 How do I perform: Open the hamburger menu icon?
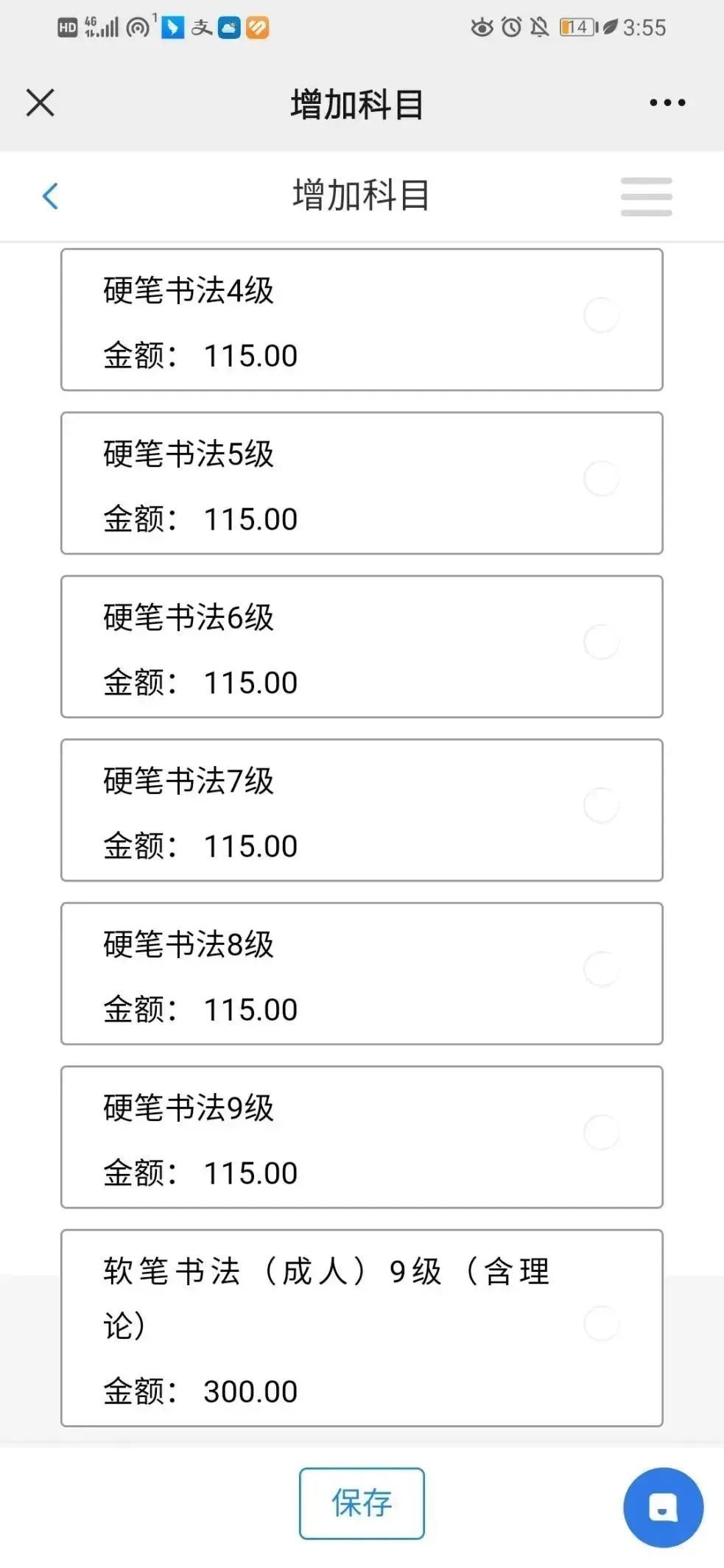coord(646,196)
